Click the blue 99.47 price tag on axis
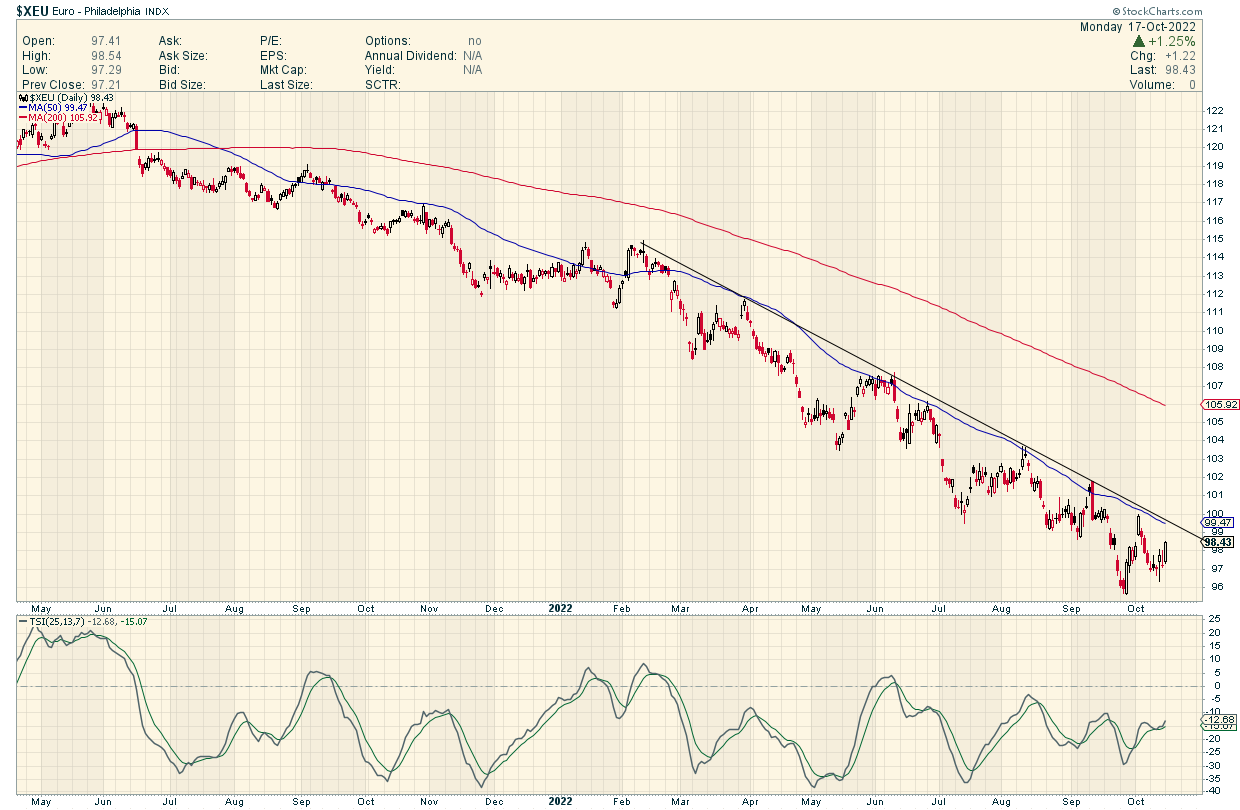 tap(1217, 522)
